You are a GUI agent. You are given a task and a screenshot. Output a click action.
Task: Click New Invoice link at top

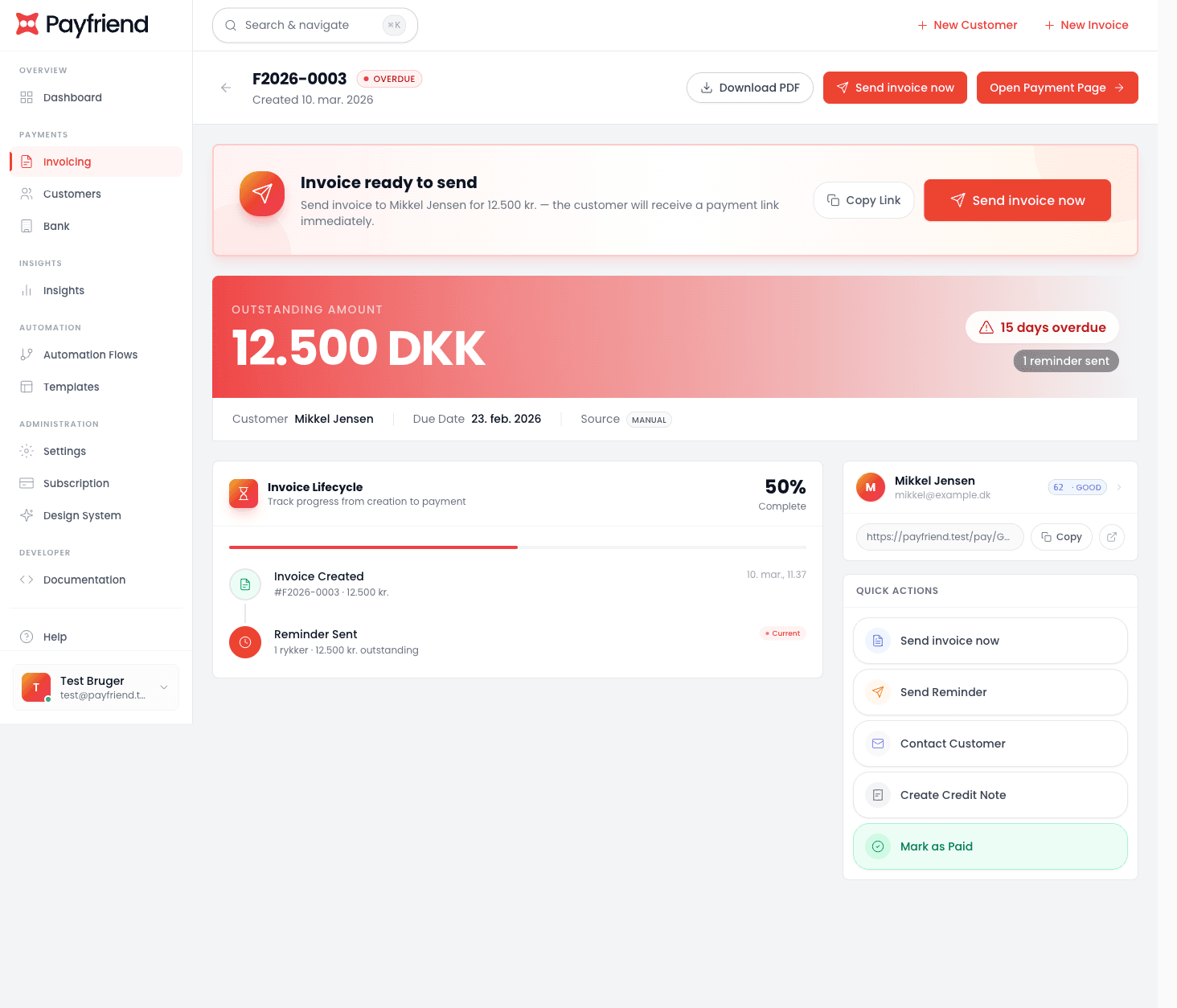pos(1086,25)
